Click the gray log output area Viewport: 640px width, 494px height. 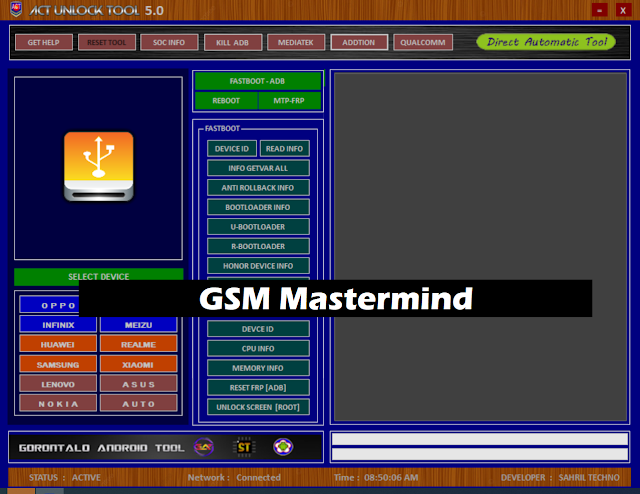tap(480, 247)
